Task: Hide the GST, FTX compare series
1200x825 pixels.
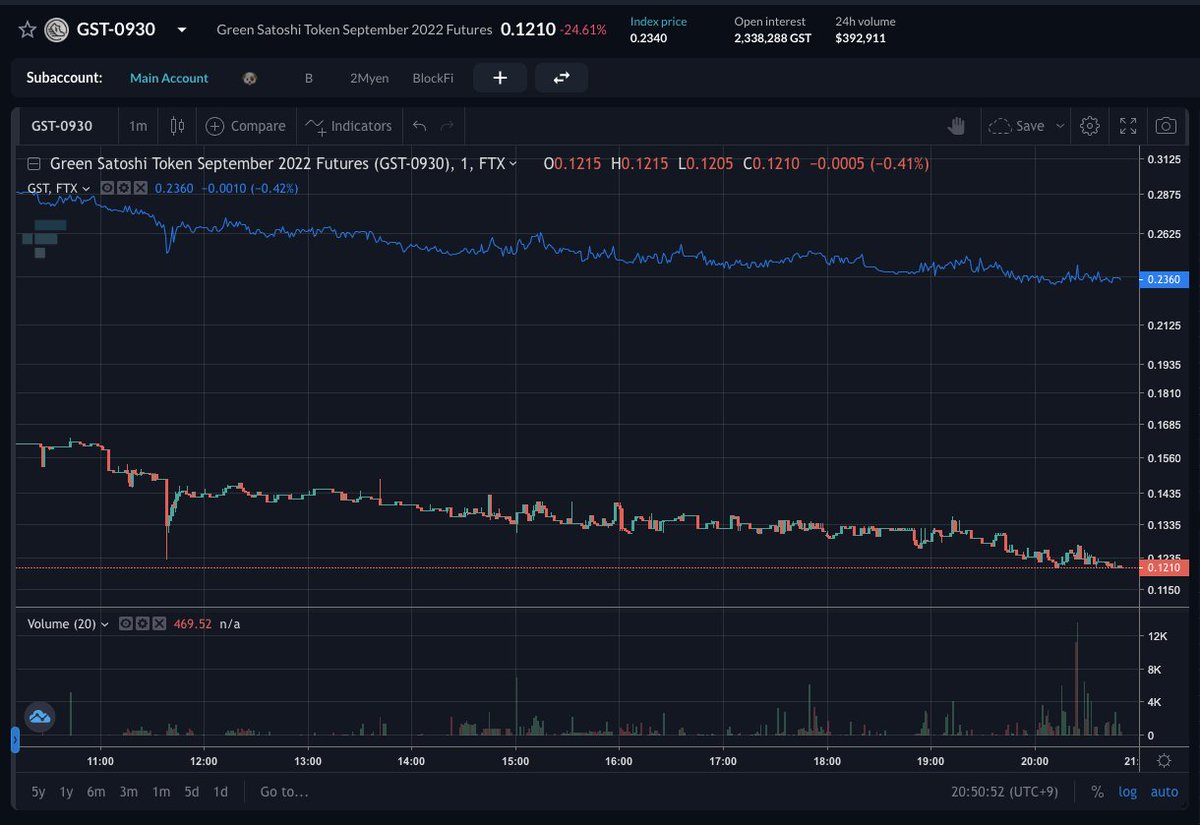Action: click(x=108, y=188)
